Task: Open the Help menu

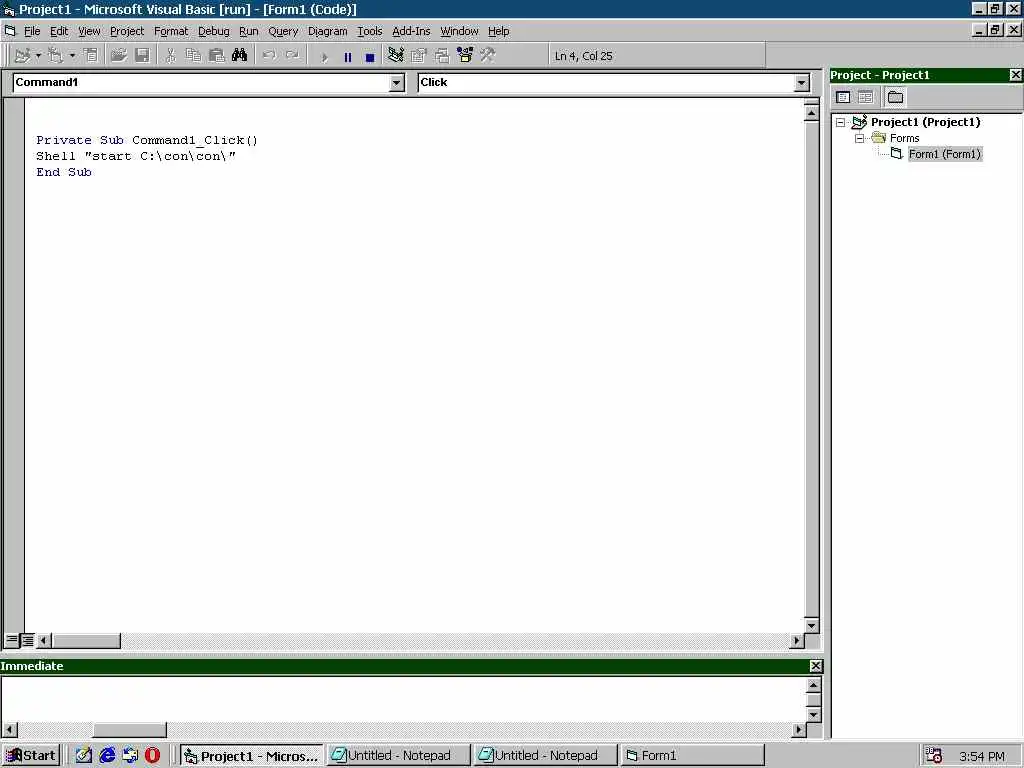Action: (498, 31)
